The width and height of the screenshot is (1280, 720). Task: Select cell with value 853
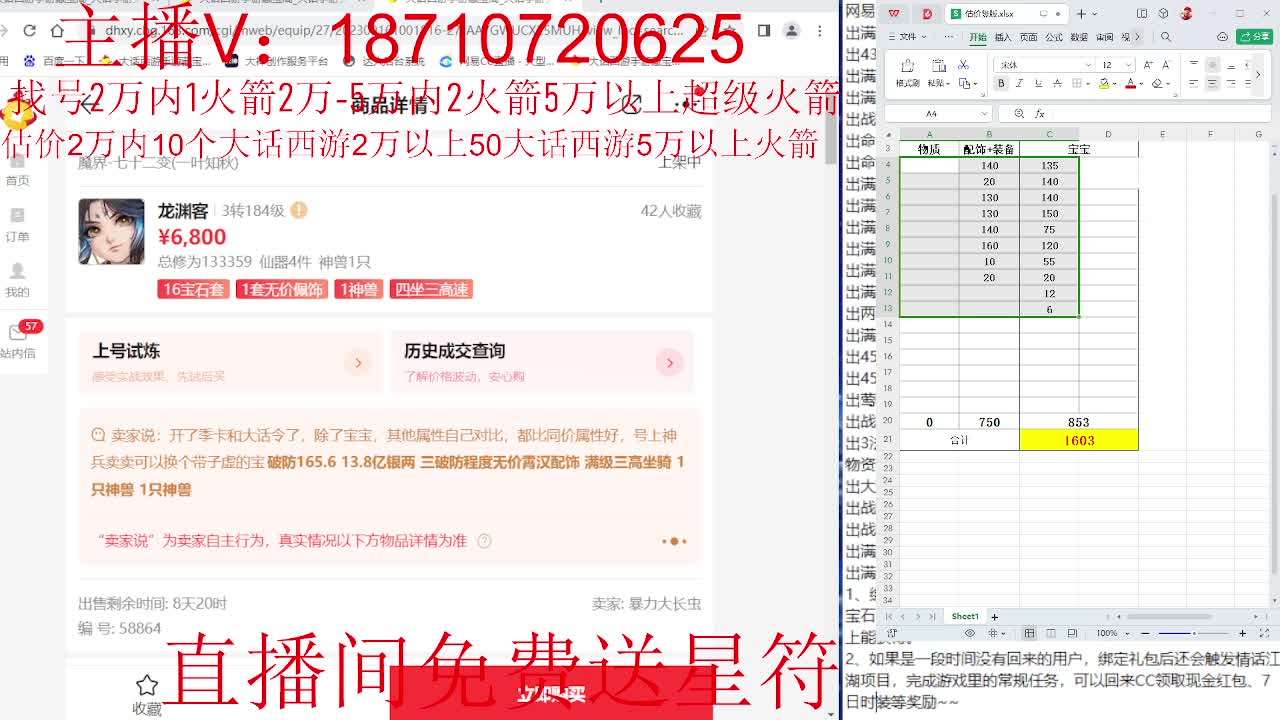(1078, 422)
